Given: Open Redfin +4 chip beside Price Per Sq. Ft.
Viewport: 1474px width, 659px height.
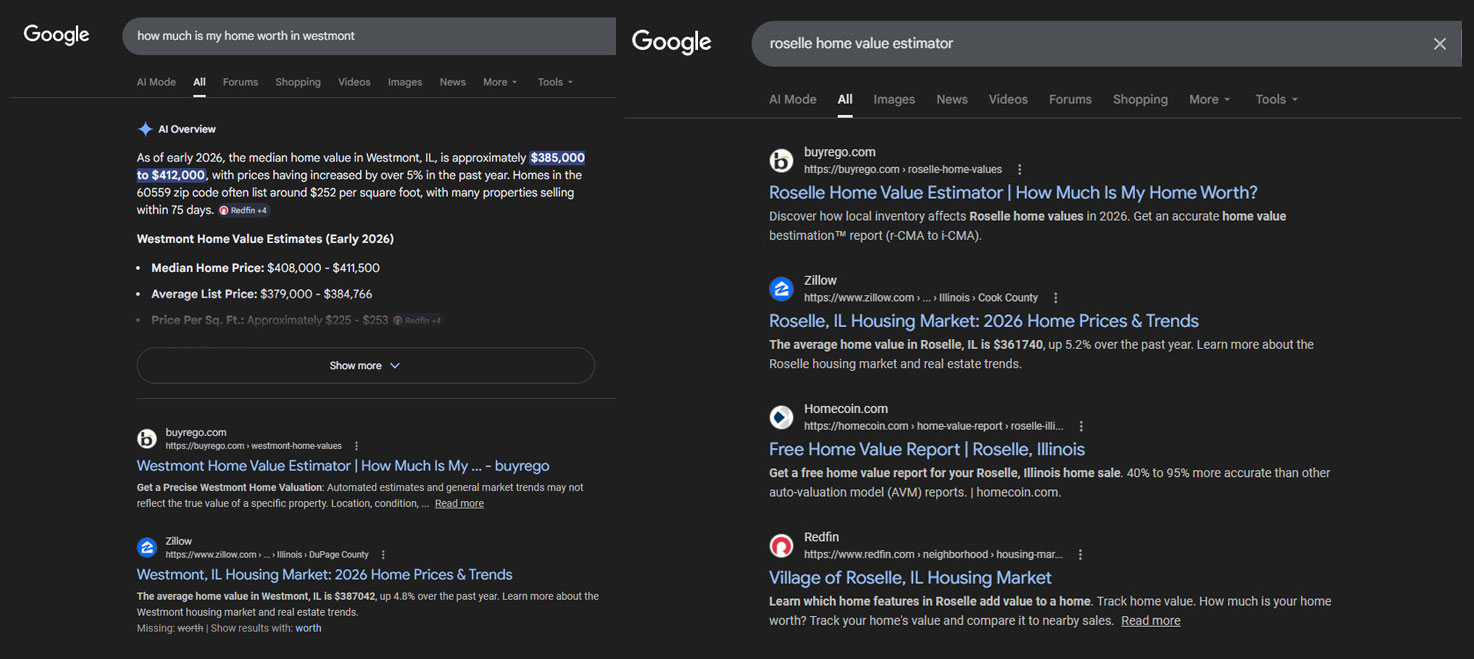Looking at the screenshot, I should [x=418, y=320].
